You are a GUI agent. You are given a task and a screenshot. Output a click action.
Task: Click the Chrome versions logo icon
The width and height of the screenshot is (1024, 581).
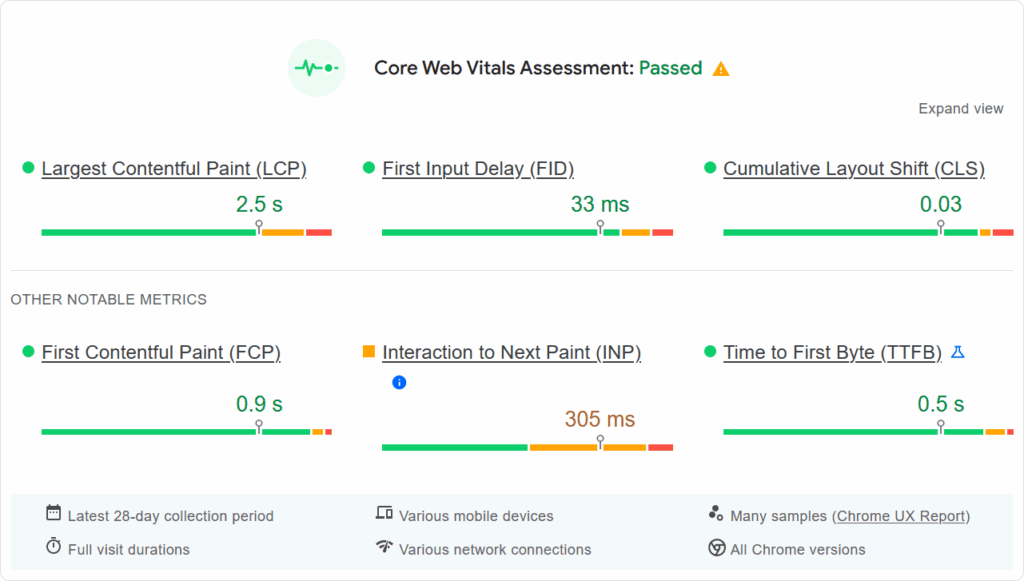pos(716,548)
